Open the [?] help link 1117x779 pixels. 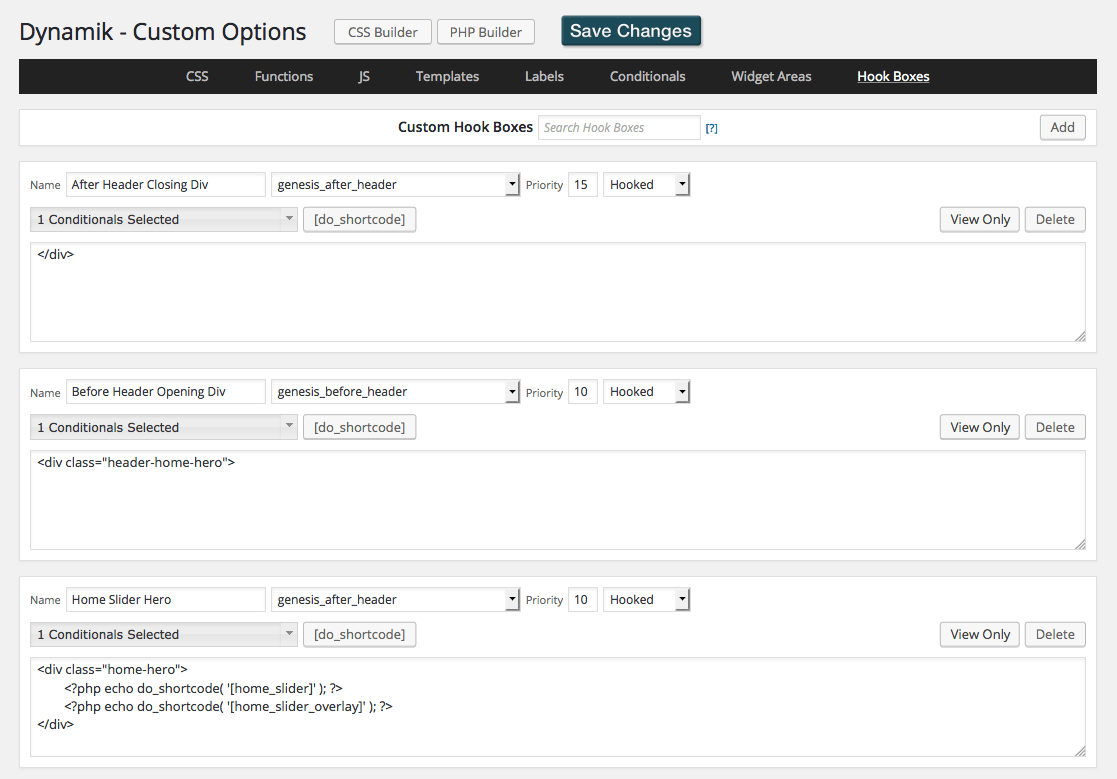(711, 128)
